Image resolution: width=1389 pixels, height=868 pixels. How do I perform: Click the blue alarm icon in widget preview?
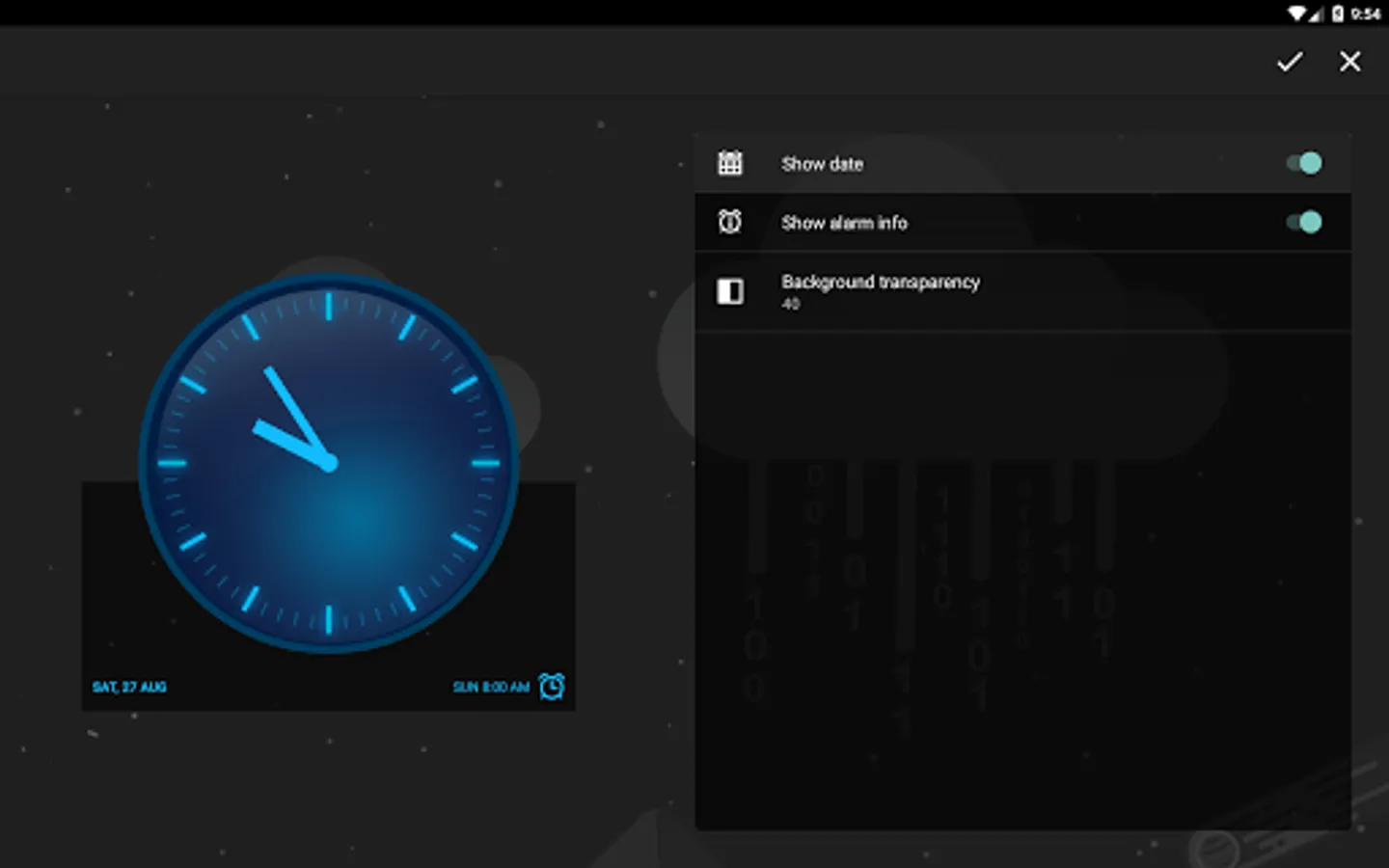pos(552,687)
